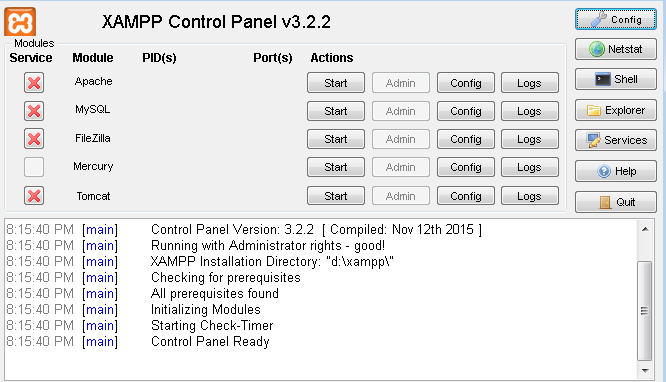Click the log panel scrollbar thumb

[645, 311]
